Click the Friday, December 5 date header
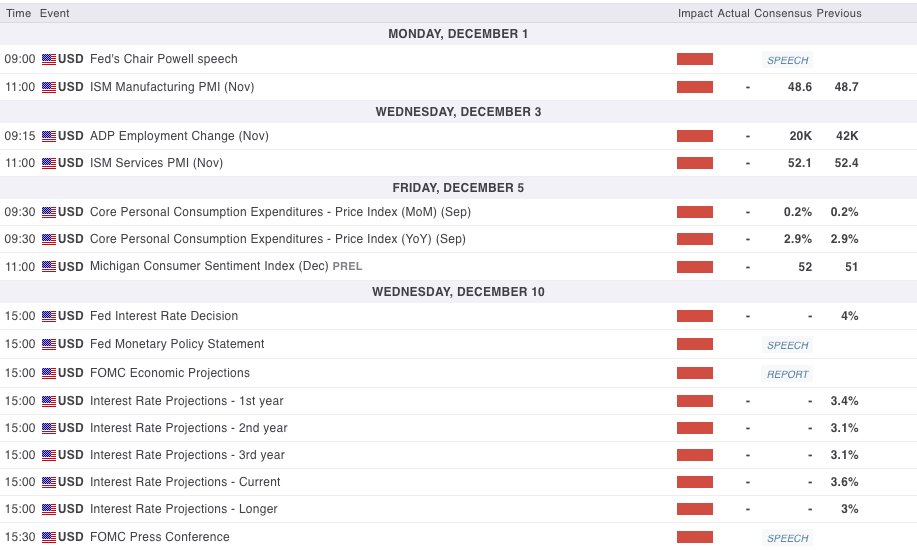 pos(458,188)
